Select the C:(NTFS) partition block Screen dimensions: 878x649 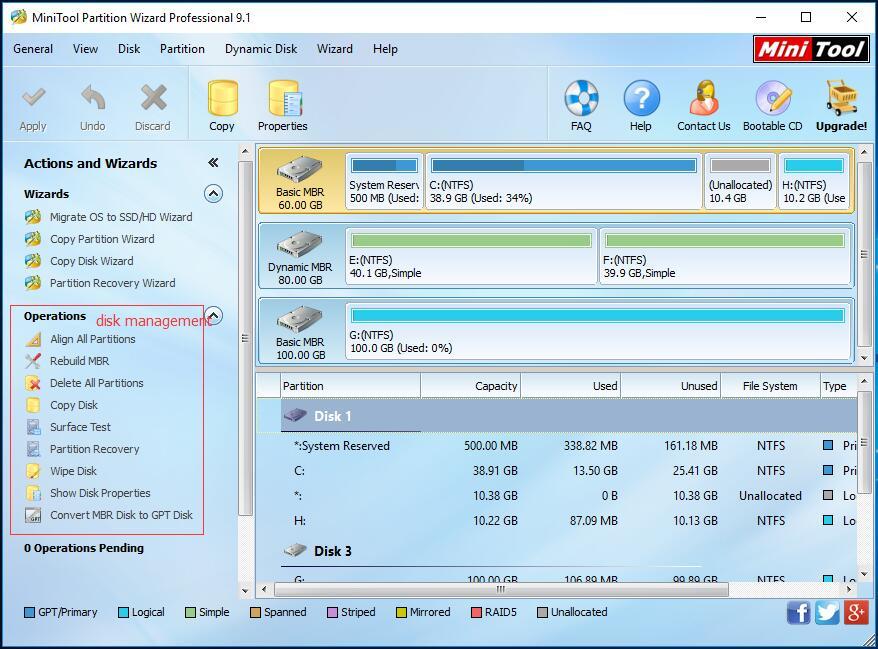coord(564,181)
